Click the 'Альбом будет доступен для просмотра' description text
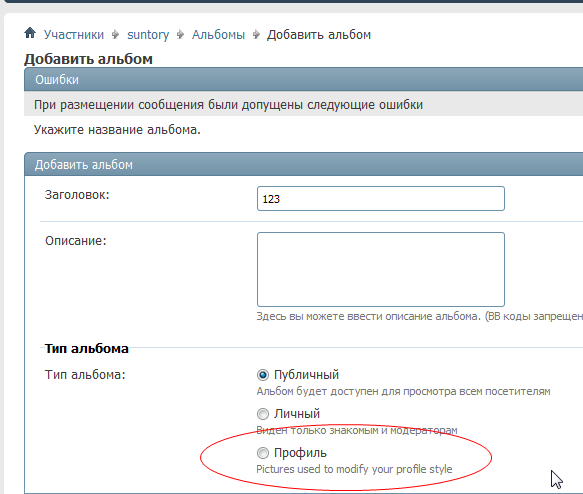This screenshot has width=583, height=494. (x=403, y=391)
